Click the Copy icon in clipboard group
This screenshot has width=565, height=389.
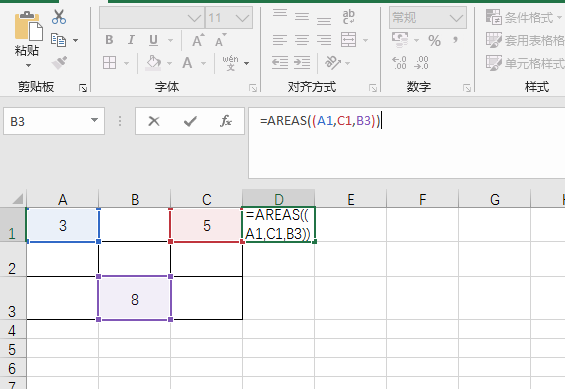pos(58,40)
